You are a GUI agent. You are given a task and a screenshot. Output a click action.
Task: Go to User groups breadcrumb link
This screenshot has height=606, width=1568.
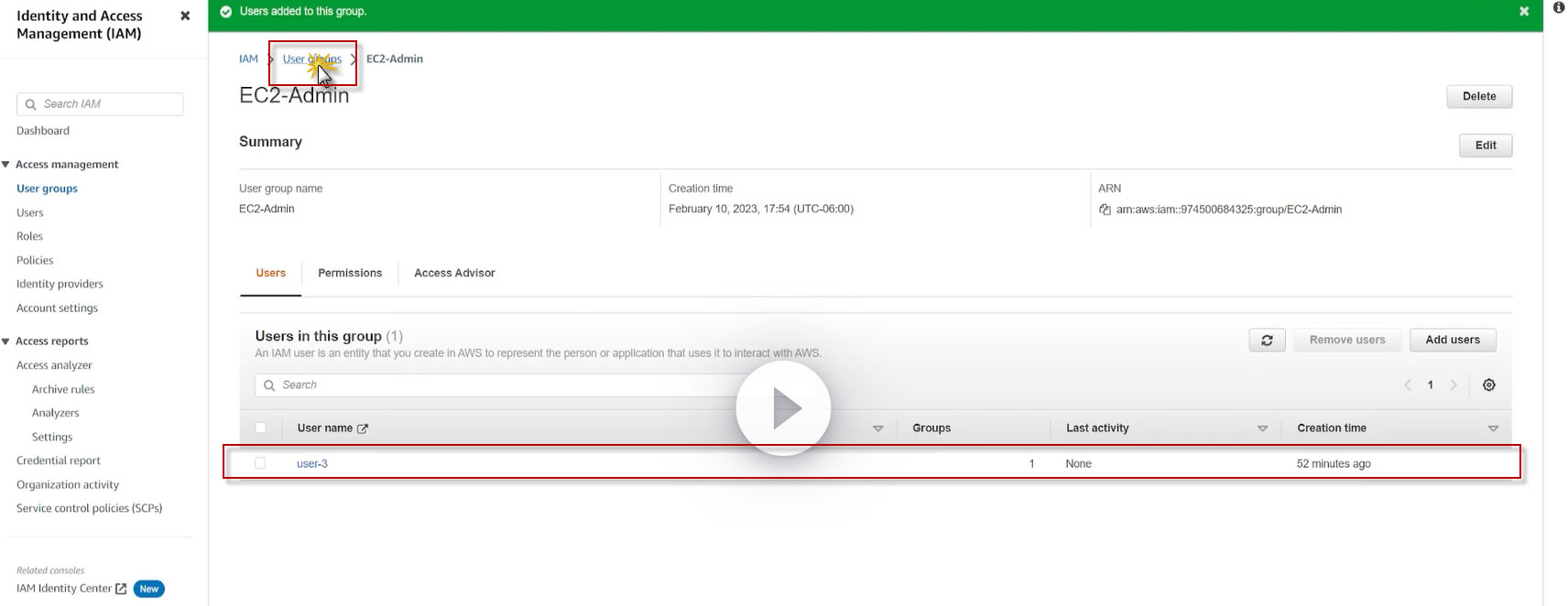312,59
